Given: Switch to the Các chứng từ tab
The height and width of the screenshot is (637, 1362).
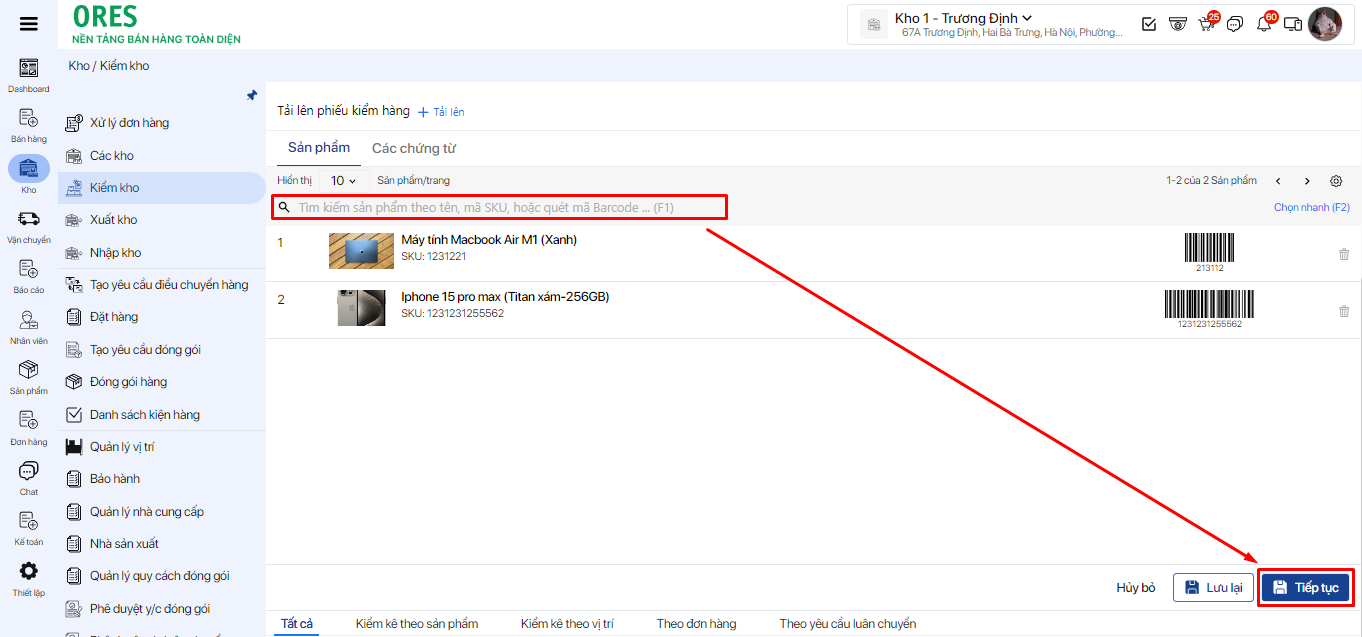Looking at the screenshot, I should [x=413, y=148].
